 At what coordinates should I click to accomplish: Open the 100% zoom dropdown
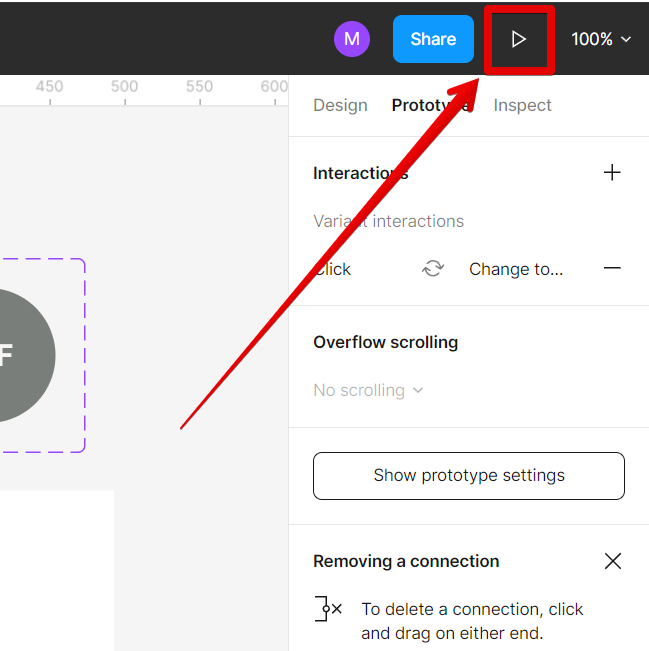601,39
